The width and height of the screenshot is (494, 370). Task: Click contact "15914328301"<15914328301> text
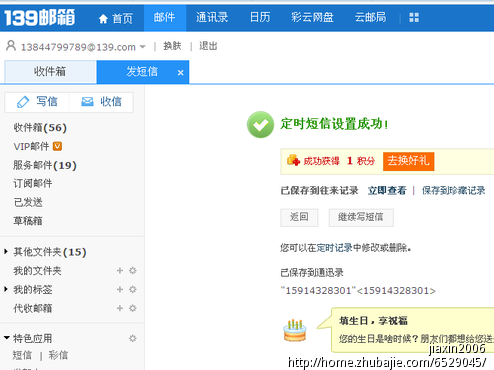pos(358,291)
